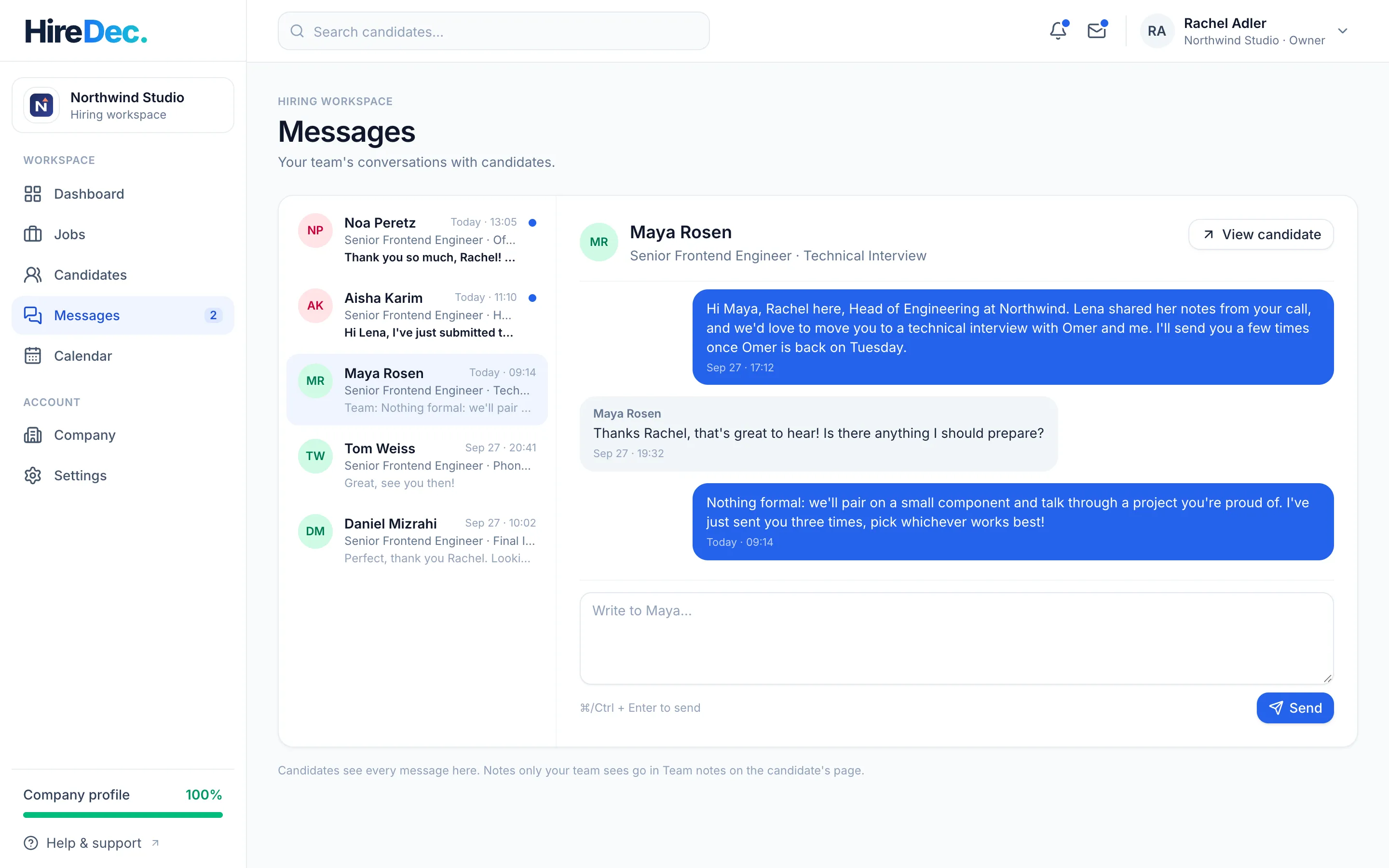Open Company under Account
The width and height of the screenshot is (1389, 868).
[123, 435]
